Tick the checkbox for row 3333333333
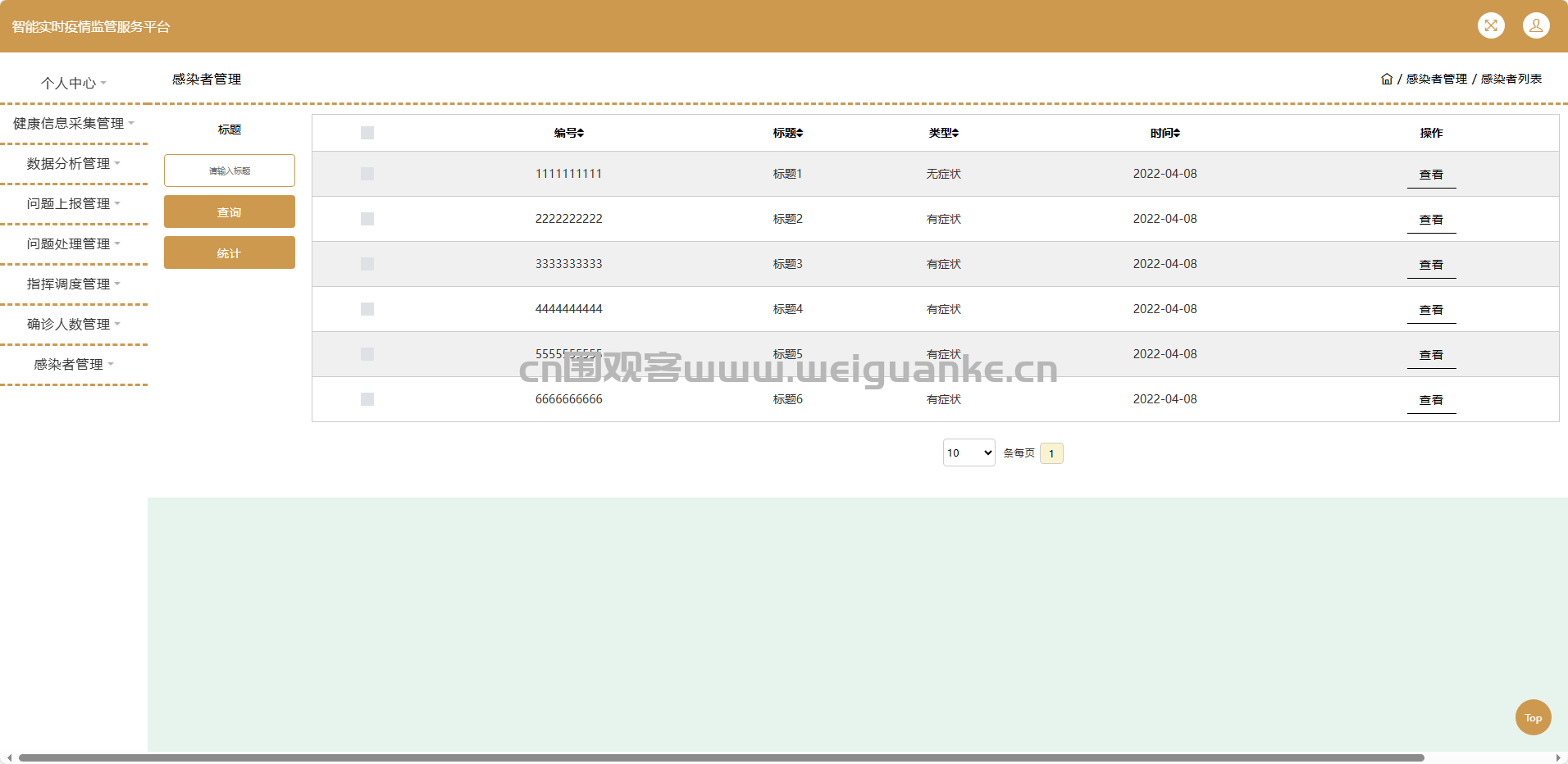This screenshot has height=764, width=1568. click(367, 264)
